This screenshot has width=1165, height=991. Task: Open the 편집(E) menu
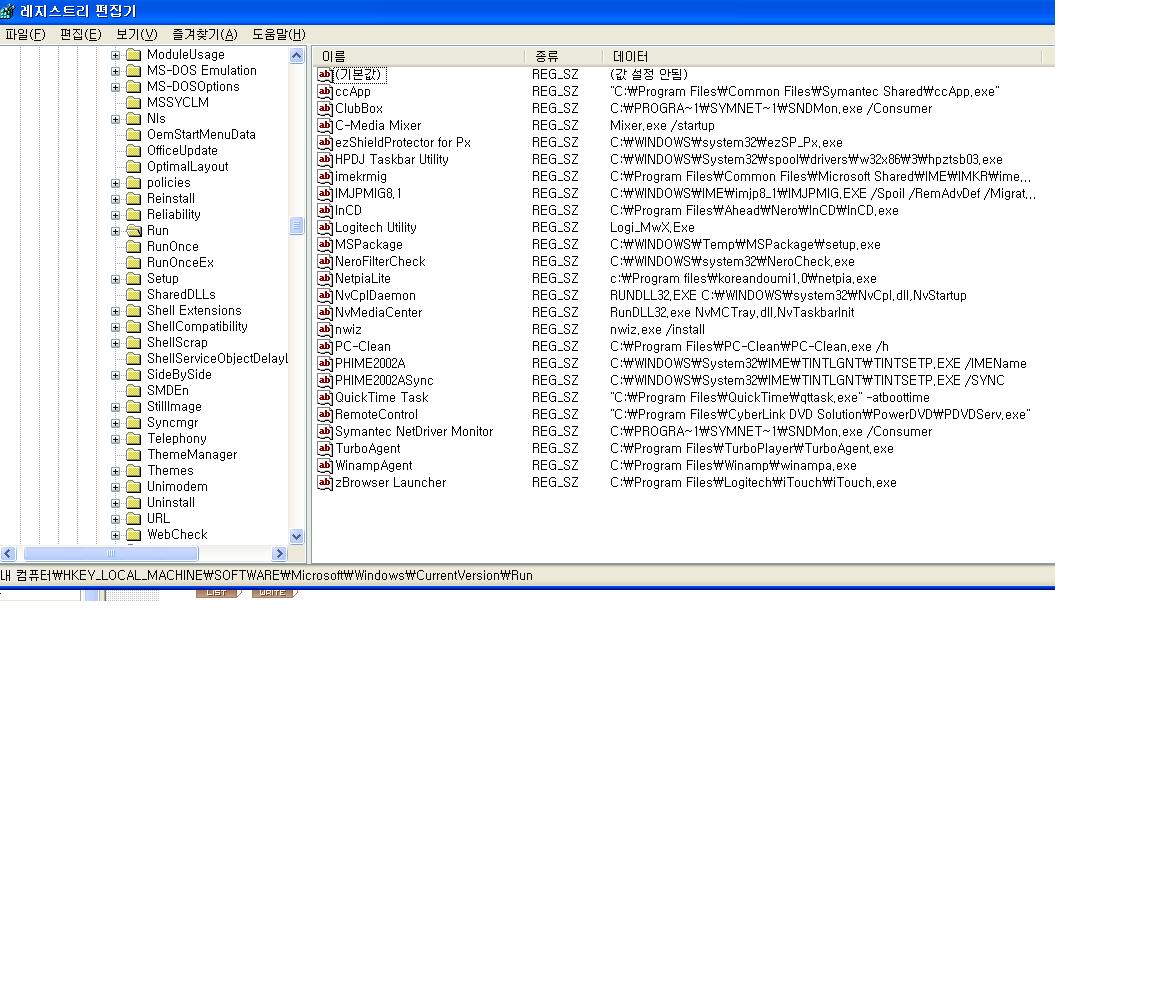[80, 34]
